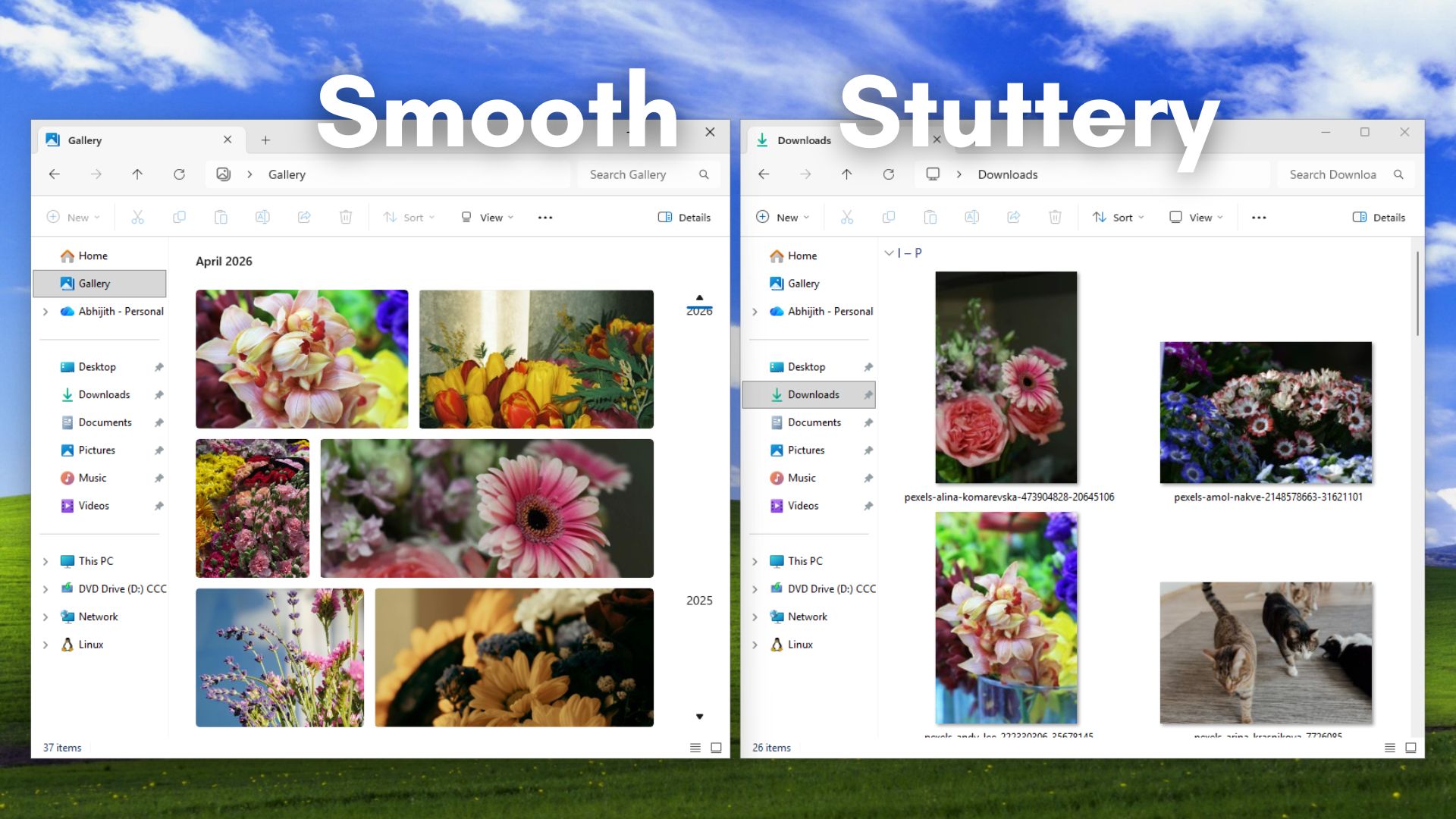The image size is (1456, 819).
Task: Toggle the Details pane in the Downloads window
Action: pyautogui.click(x=1379, y=217)
